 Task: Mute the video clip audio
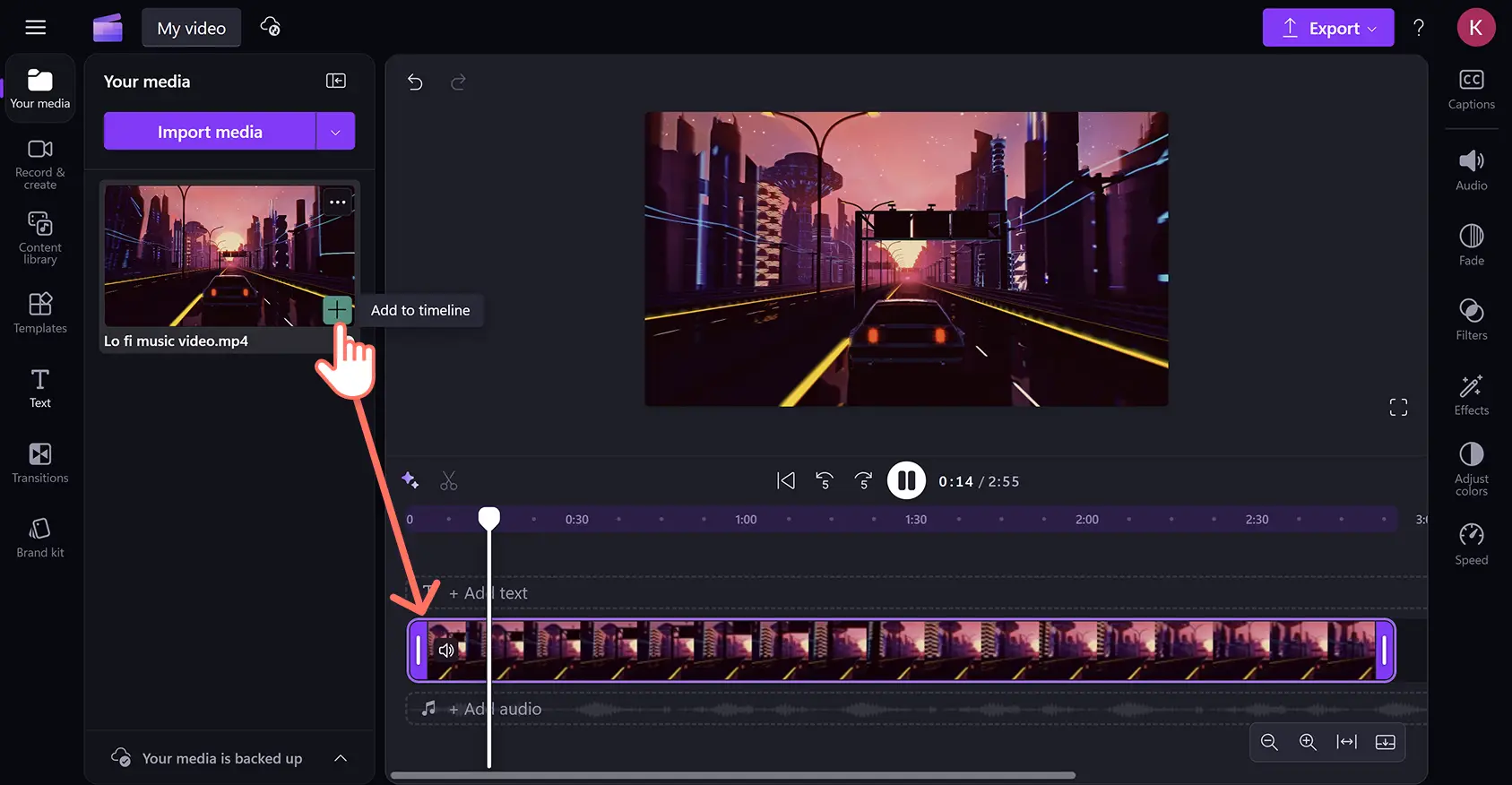coord(446,651)
